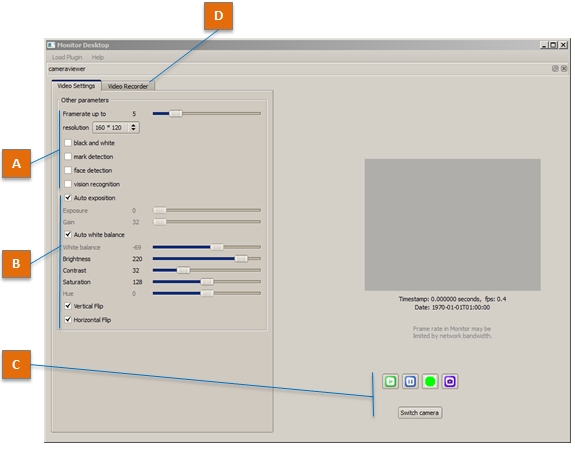The width and height of the screenshot is (575, 451).
Task: Click the Other parameters group label
Action: tap(85, 100)
